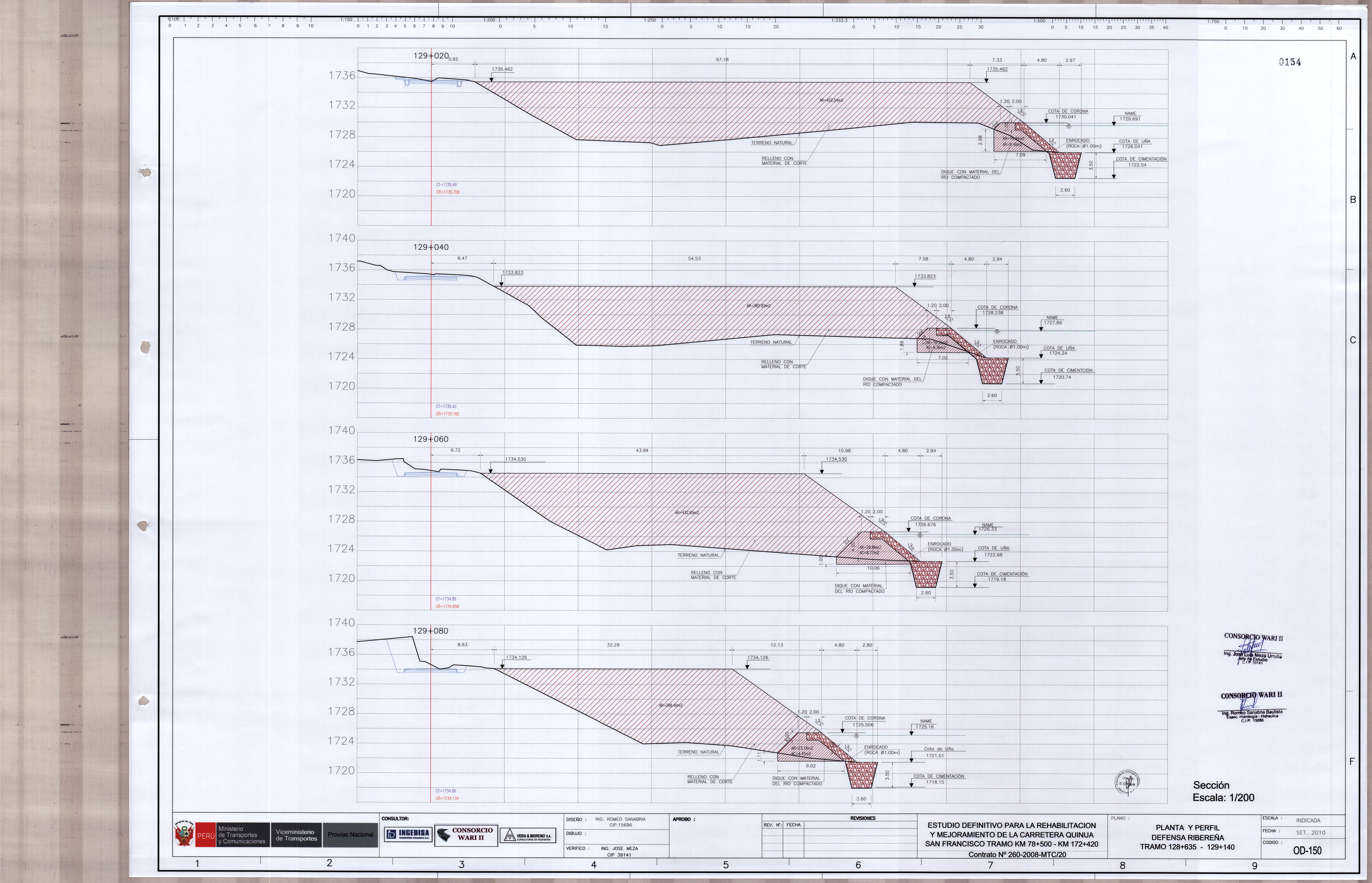Click red annotation CR=1735.182
Screen dimensions: 1372x883
point(448,414)
